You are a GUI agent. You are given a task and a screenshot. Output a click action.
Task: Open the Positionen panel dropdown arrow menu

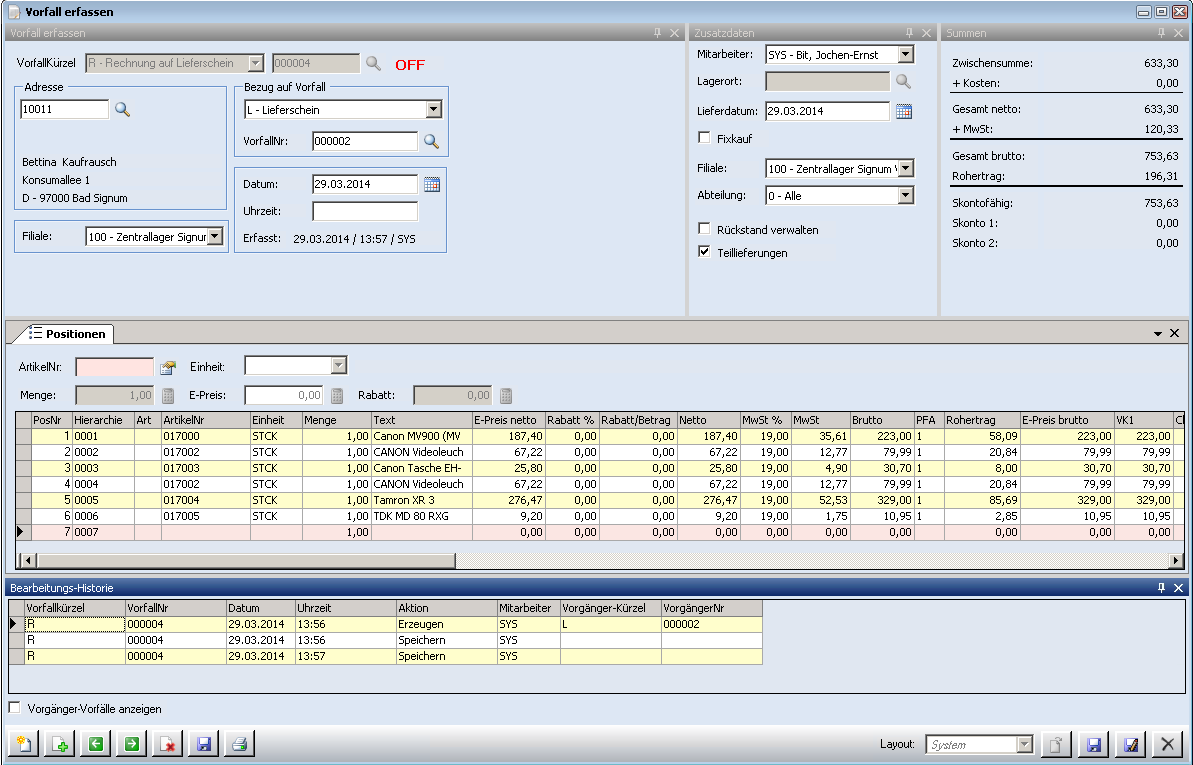1158,333
